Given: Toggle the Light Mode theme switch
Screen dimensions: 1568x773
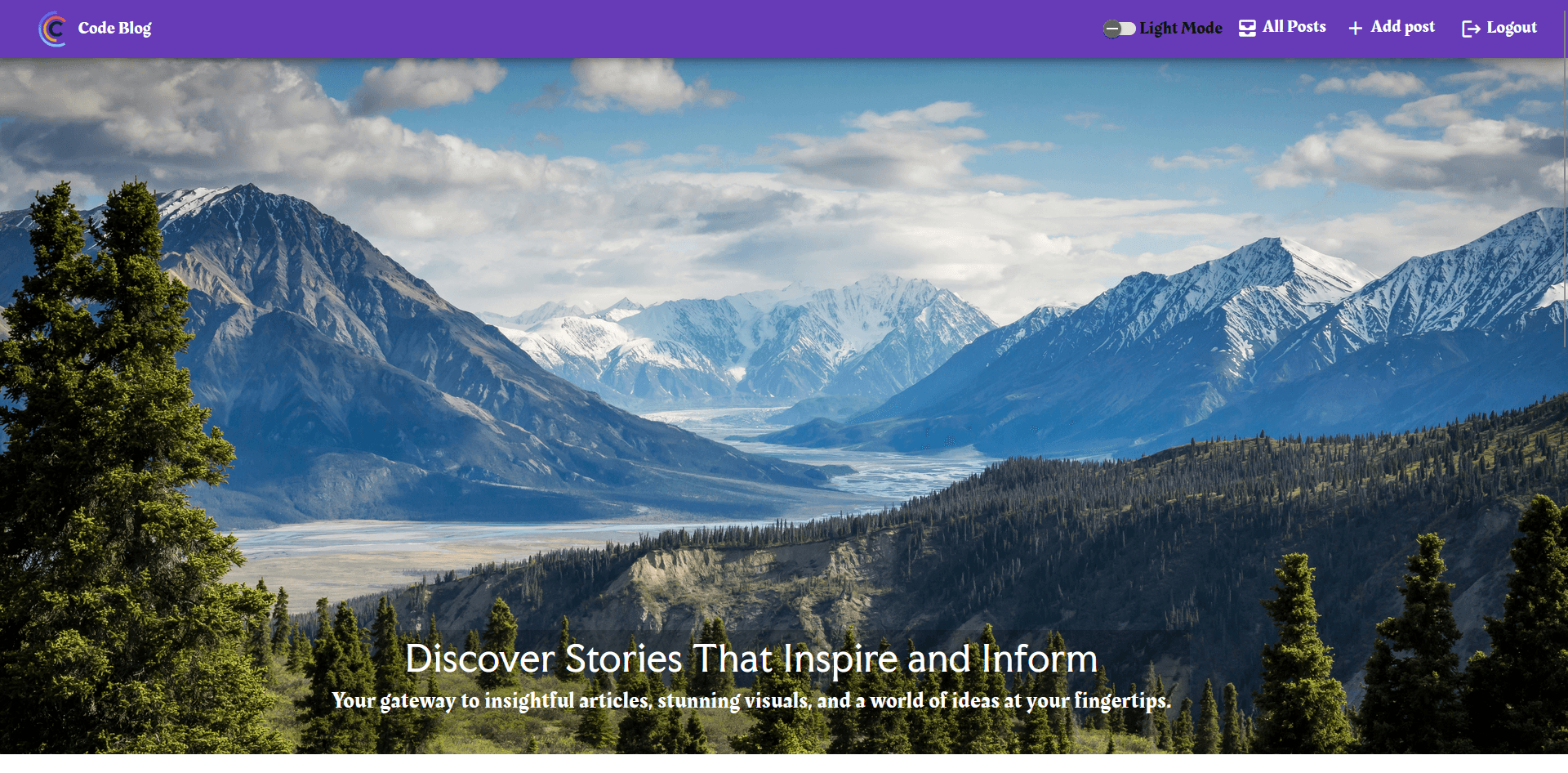Looking at the screenshot, I should [1120, 29].
